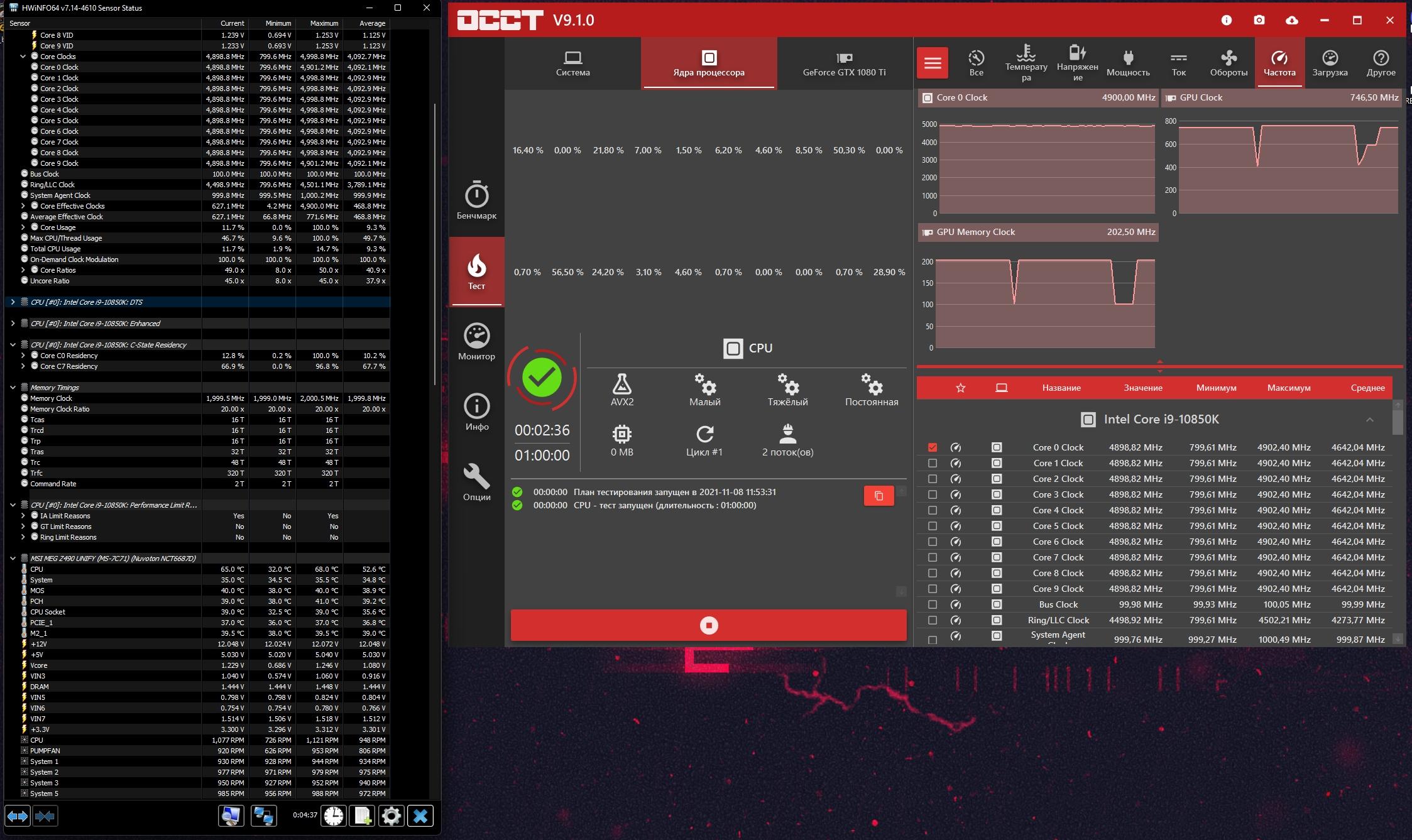Copy the test log with red clipboard button
Image resolution: width=1412 pixels, height=840 pixels.
click(878, 496)
